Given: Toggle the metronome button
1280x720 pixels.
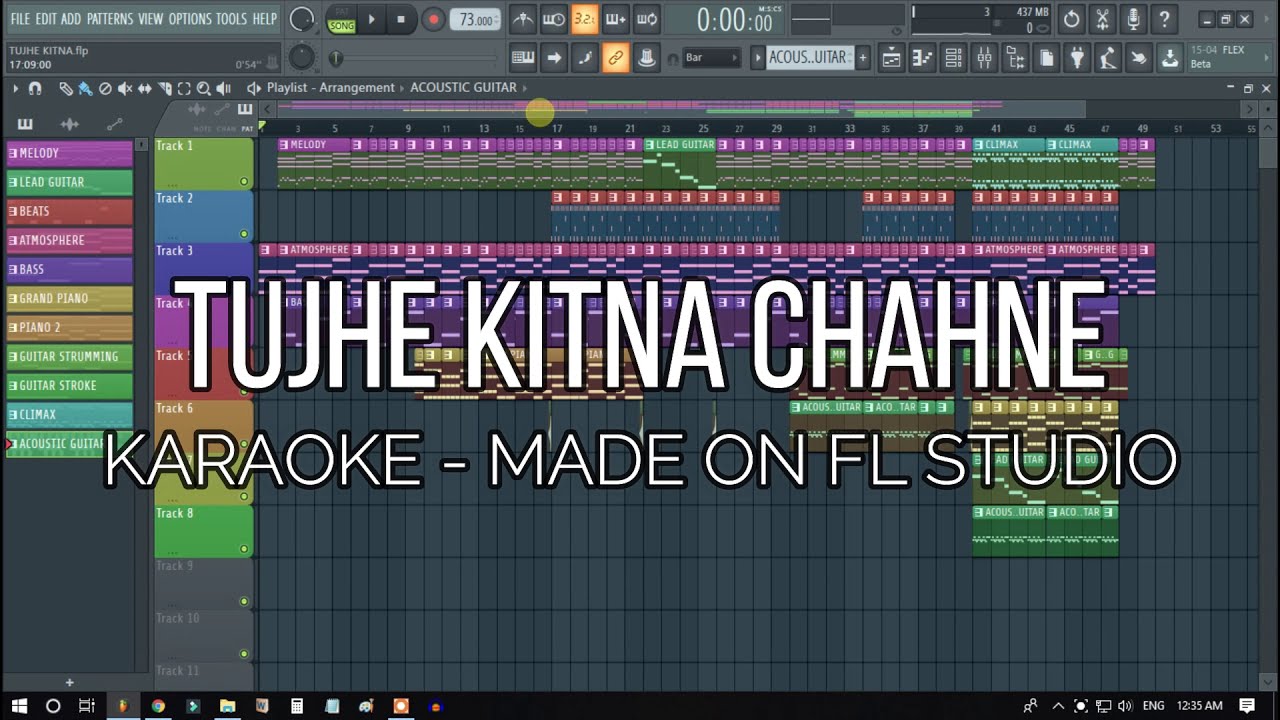Looking at the screenshot, I should [522, 19].
